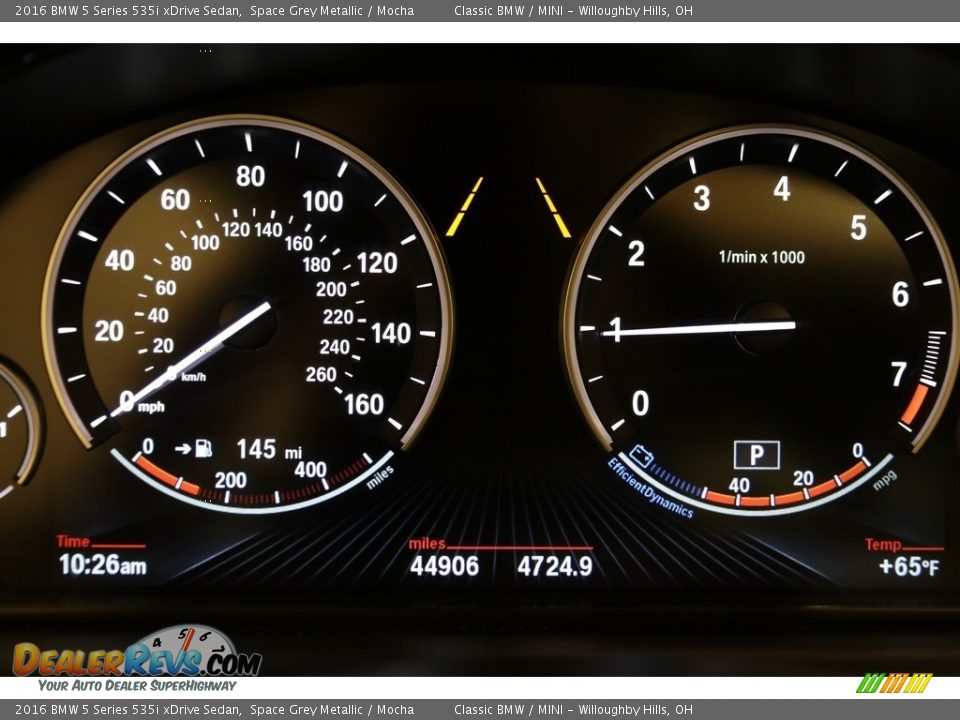
Task: Click the DealerRevs.com logo
Action: pyautogui.click(x=137, y=659)
